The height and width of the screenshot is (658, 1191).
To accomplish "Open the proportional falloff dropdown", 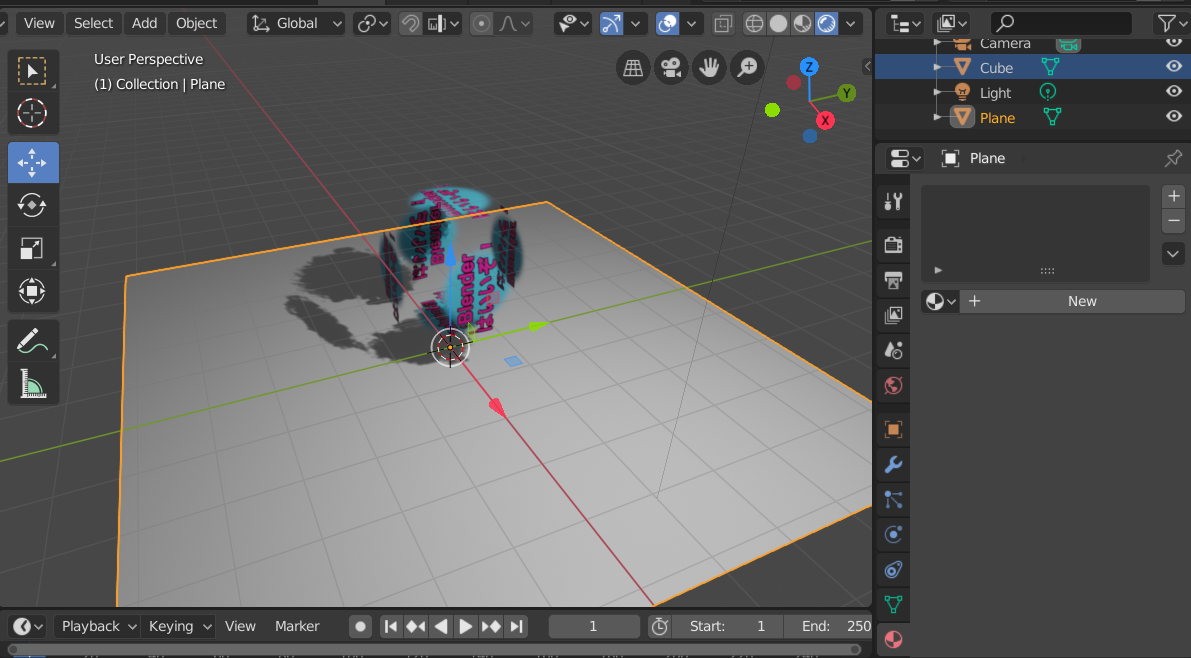I will (x=513, y=24).
